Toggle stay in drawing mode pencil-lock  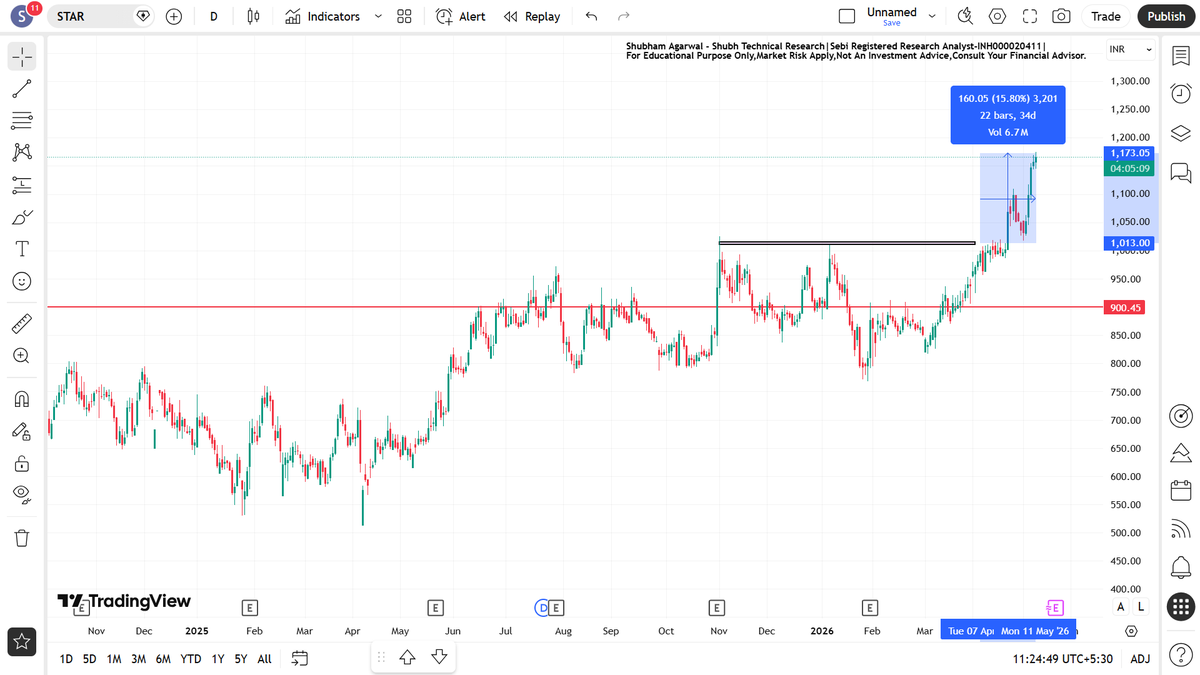coord(22,431)
